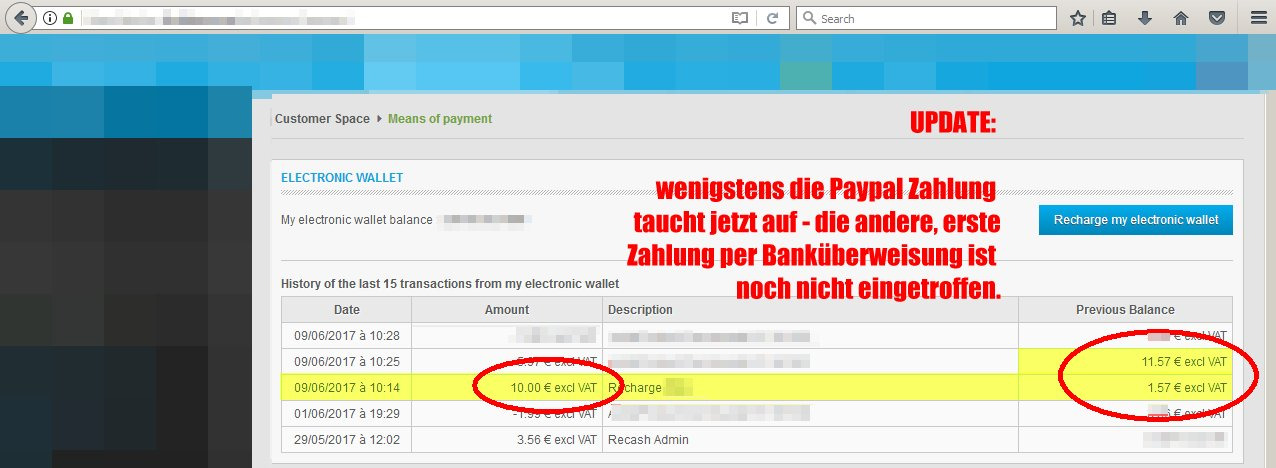Reload the current page
The height and width of the screenshot is (468, 1276).
[772, 18]
